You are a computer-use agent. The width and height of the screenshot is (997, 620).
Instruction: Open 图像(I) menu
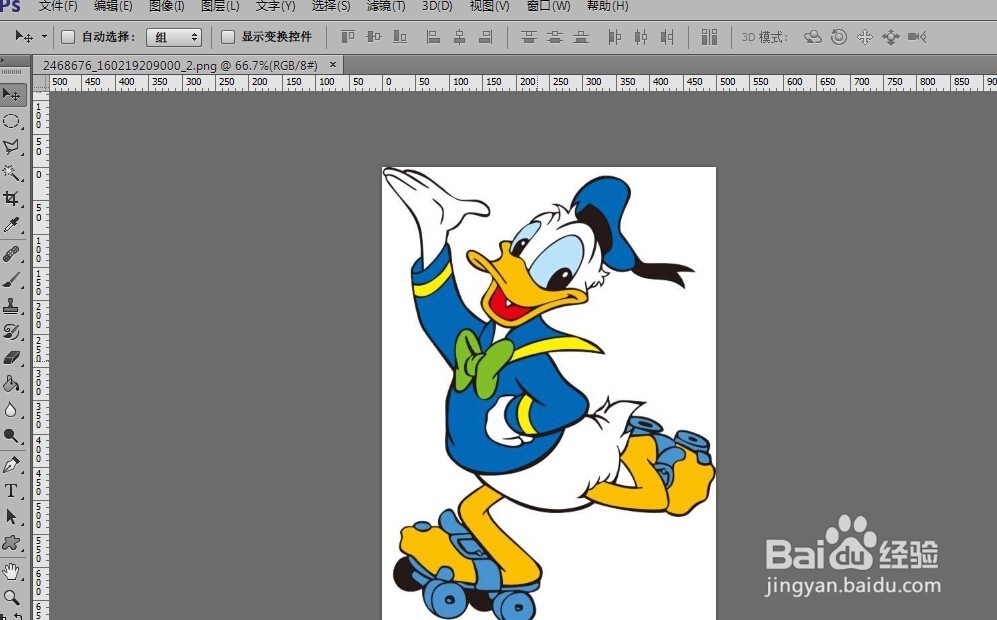click(x=167, y=6)
